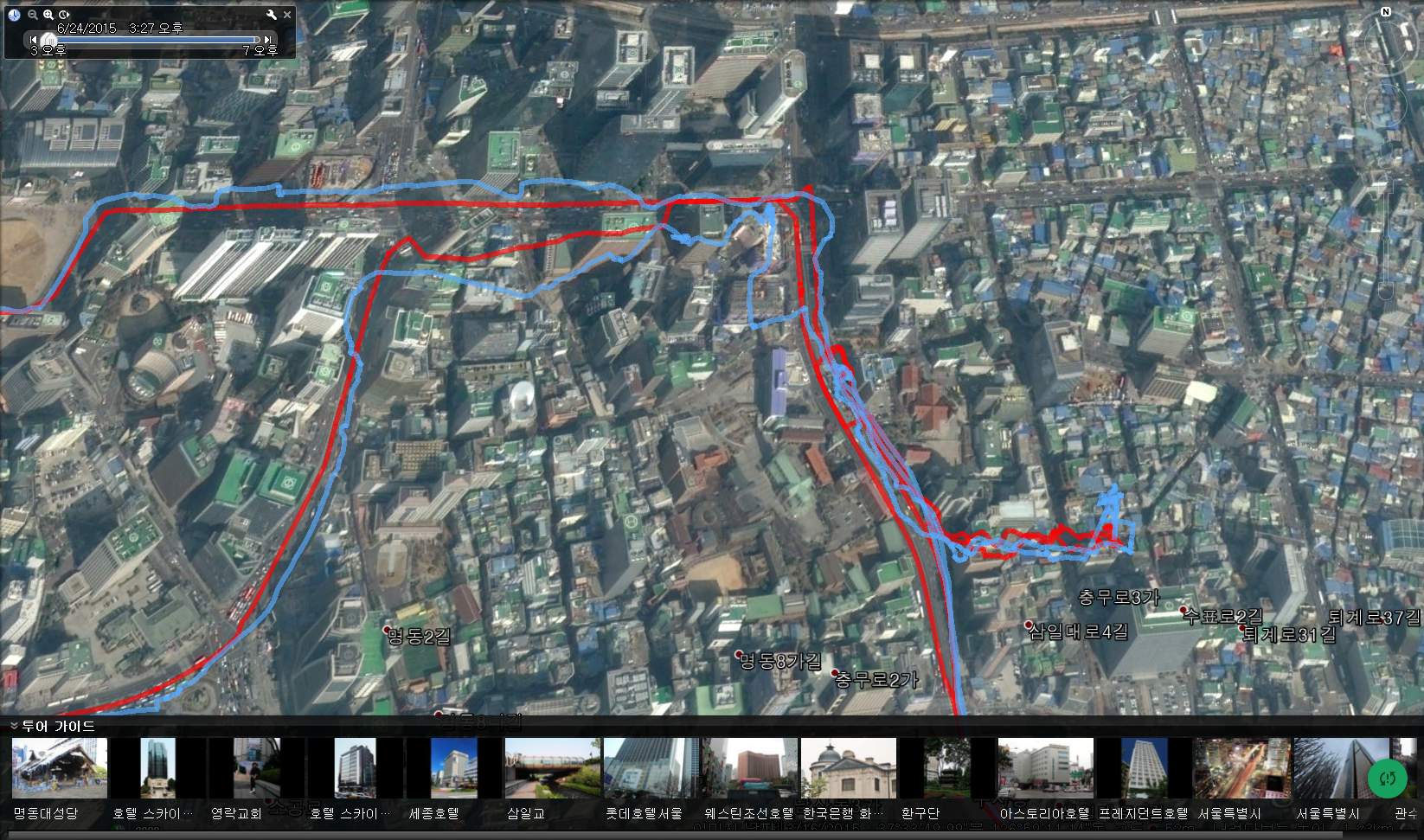Open time slider options wrench
This screenshot has height=840, width=1424.
[271, 15]
